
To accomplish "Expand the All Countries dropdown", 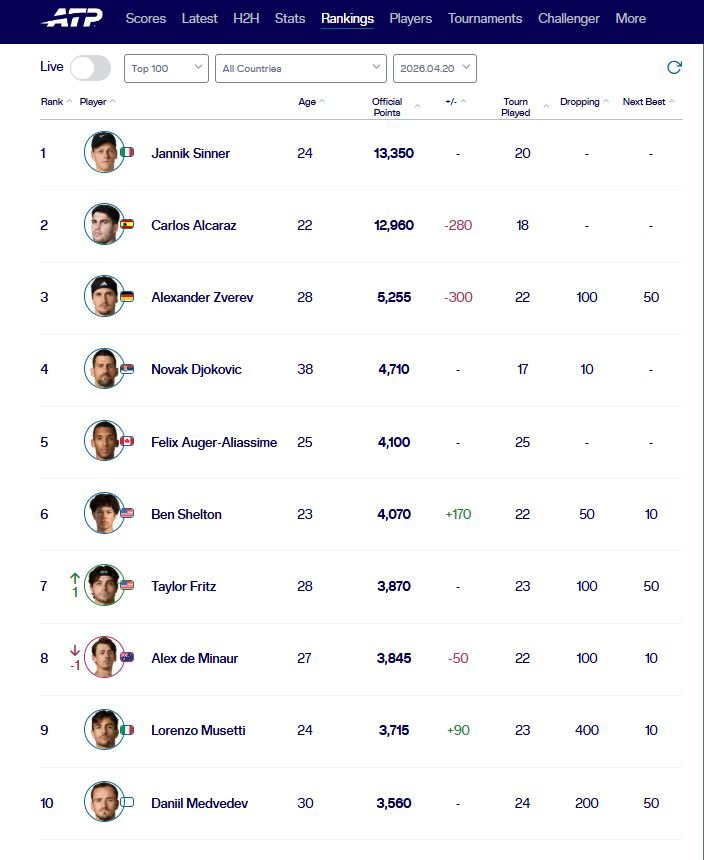I will point(300,68).
